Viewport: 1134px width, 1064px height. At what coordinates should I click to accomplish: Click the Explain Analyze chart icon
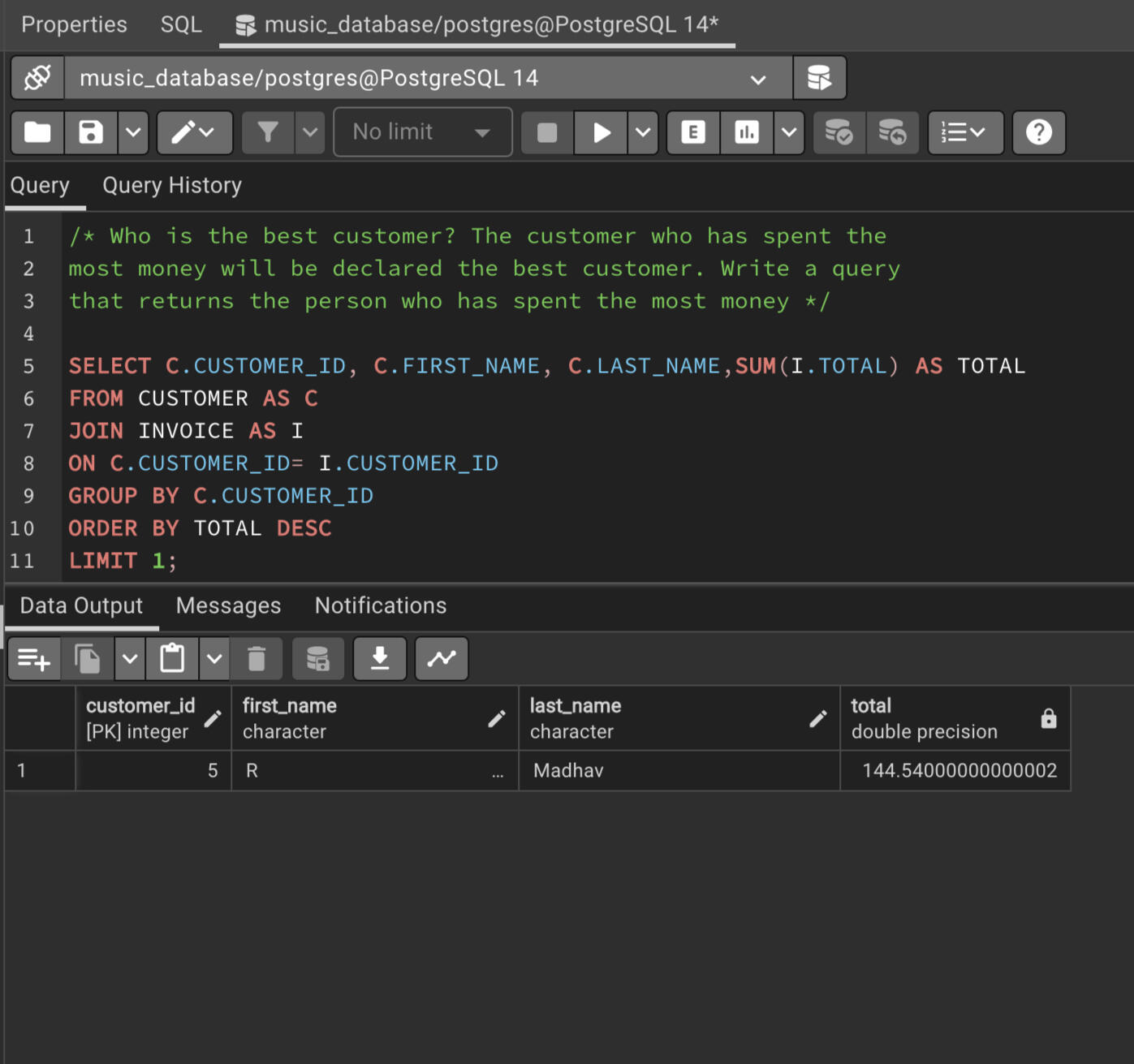click(x=747, y=132)
